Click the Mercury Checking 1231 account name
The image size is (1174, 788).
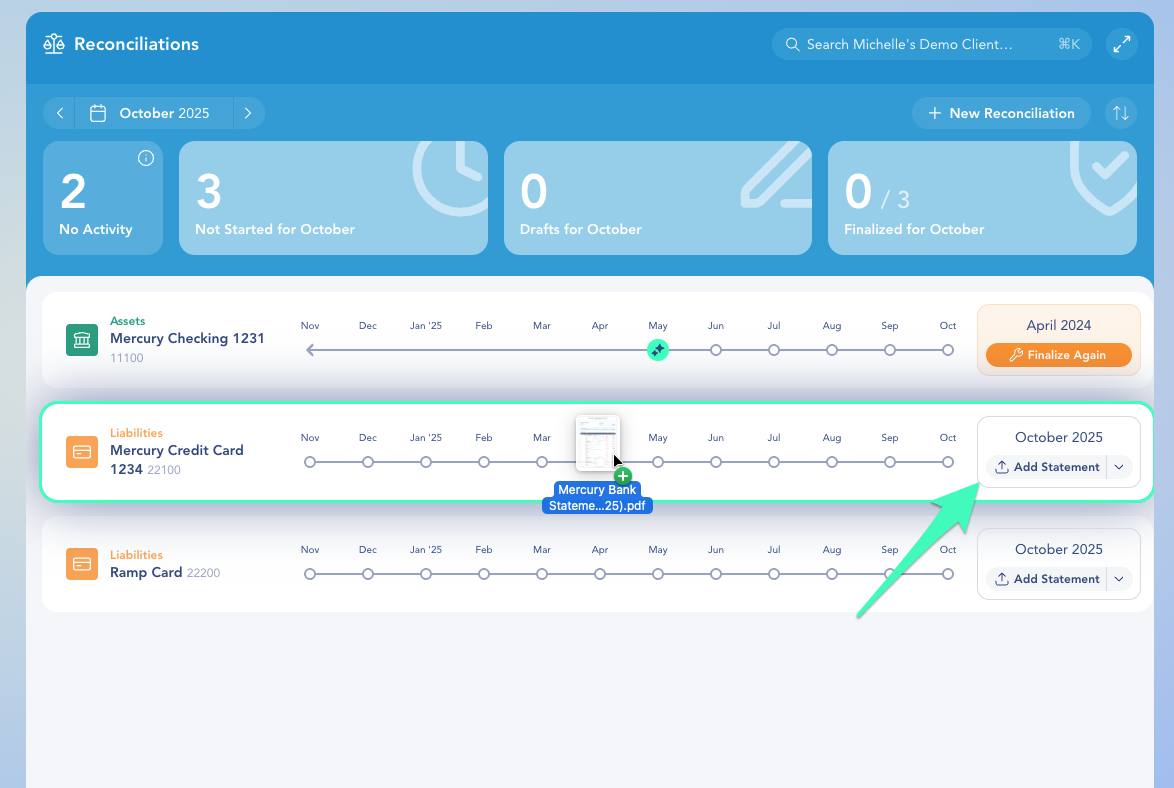pos(187,339)
